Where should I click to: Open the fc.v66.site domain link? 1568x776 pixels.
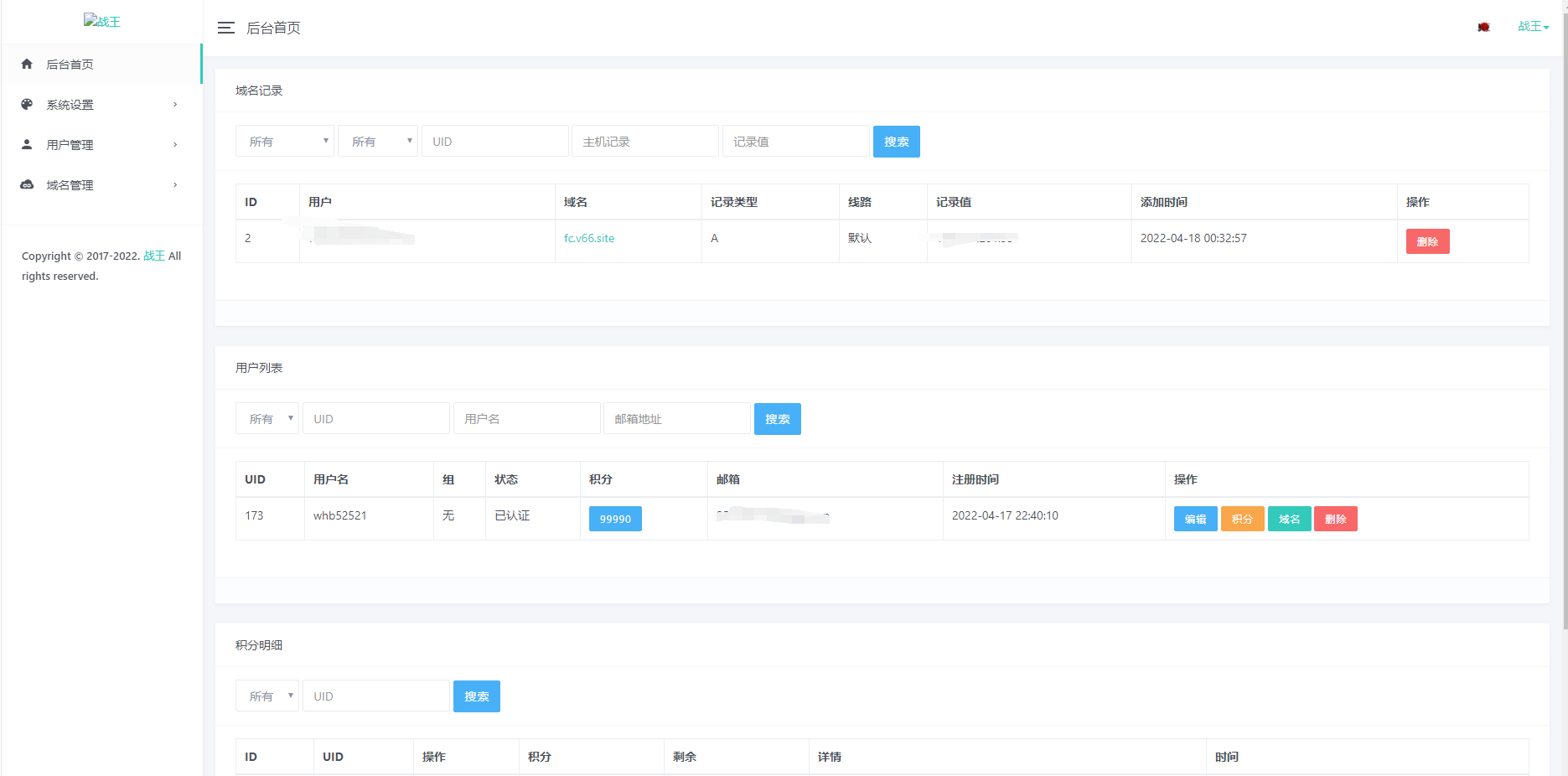pos(589,238)
